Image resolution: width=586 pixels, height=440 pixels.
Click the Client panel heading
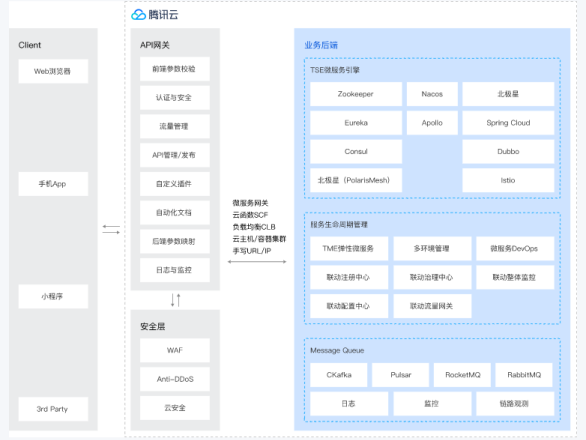pos(30,45)
